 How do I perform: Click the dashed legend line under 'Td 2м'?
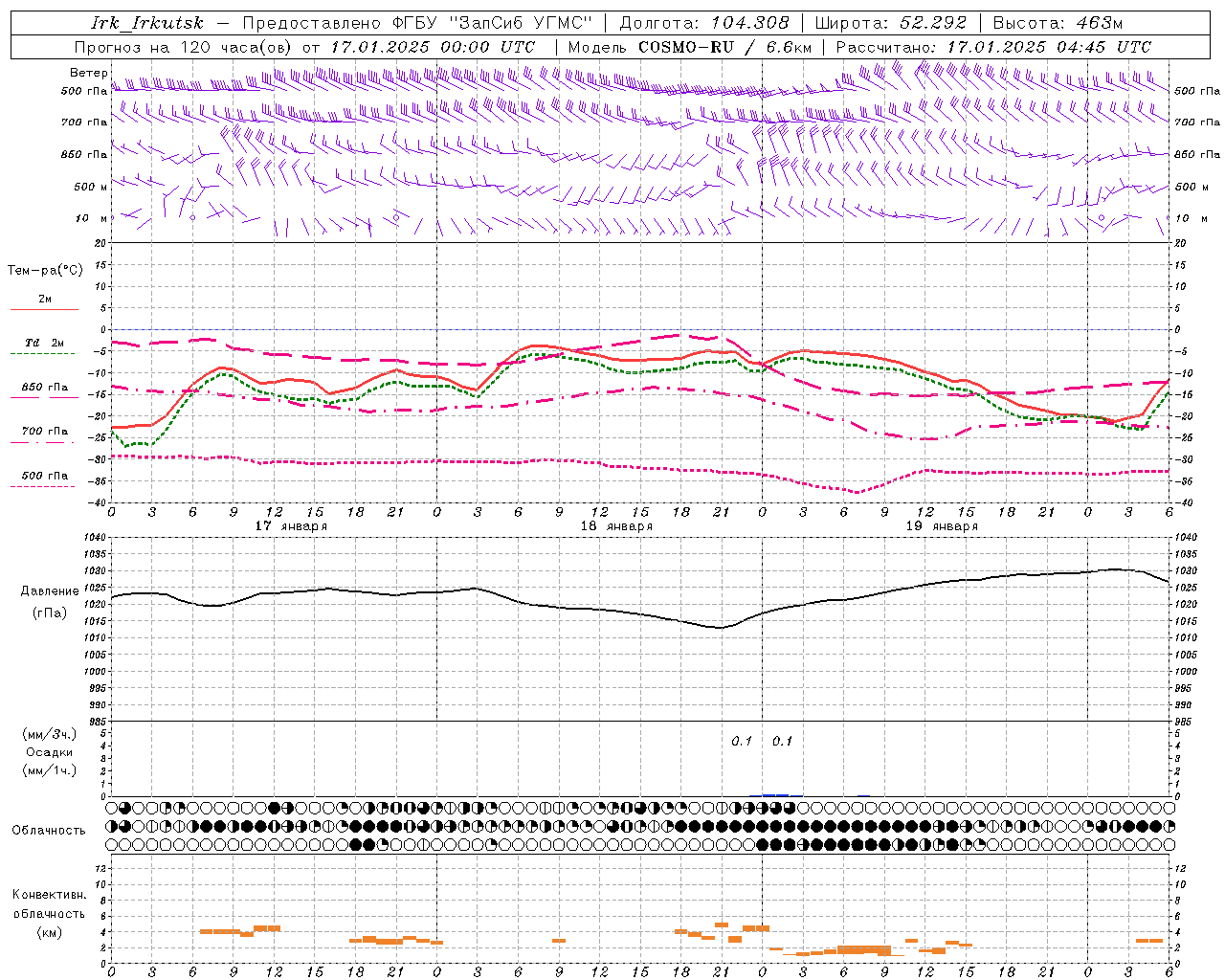43,353
